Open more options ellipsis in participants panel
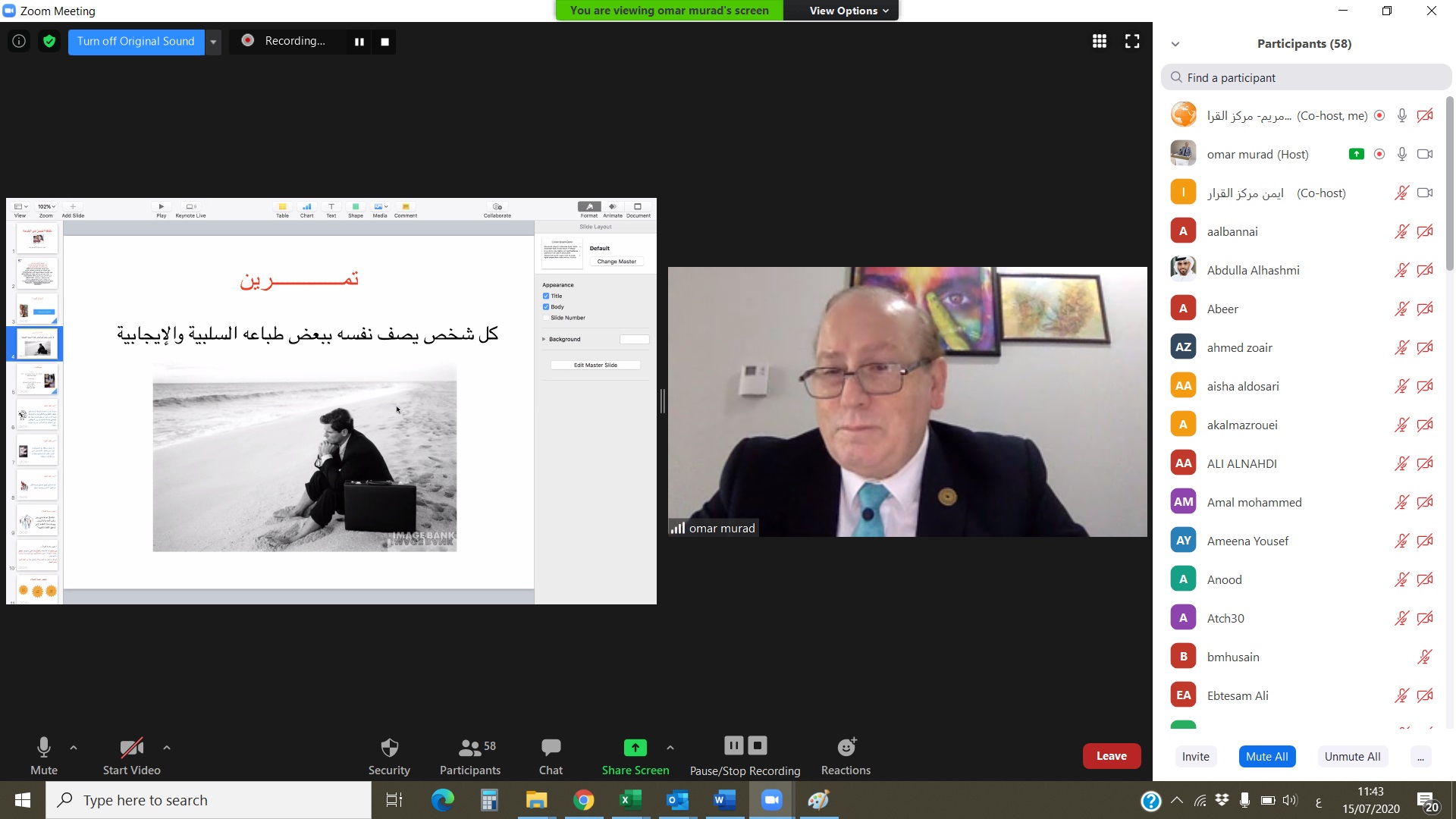The height and width of the screenshot is (819, 1456). (1420, 757)
